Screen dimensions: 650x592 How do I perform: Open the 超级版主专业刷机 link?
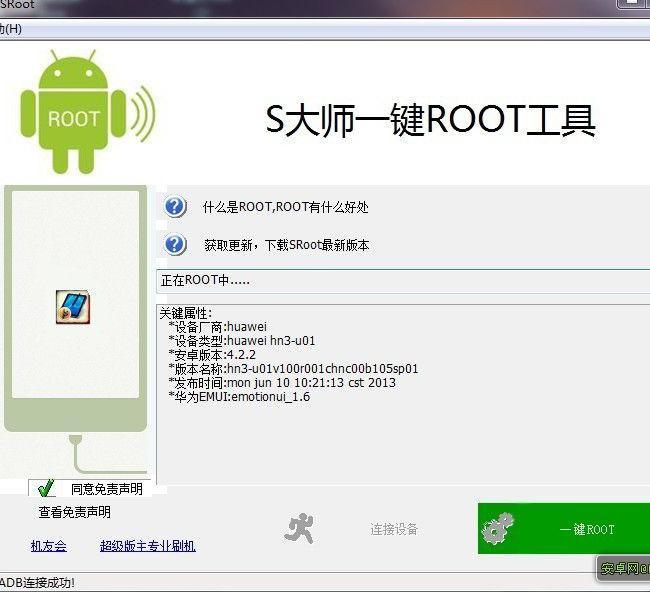coord(148,546)
